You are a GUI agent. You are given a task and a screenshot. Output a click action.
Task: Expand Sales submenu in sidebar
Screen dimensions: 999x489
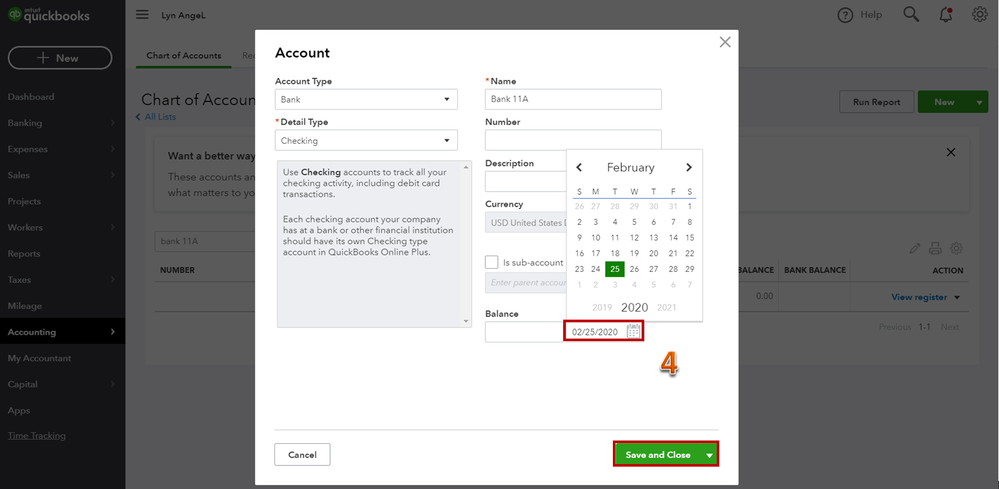[x=113, y=175]
